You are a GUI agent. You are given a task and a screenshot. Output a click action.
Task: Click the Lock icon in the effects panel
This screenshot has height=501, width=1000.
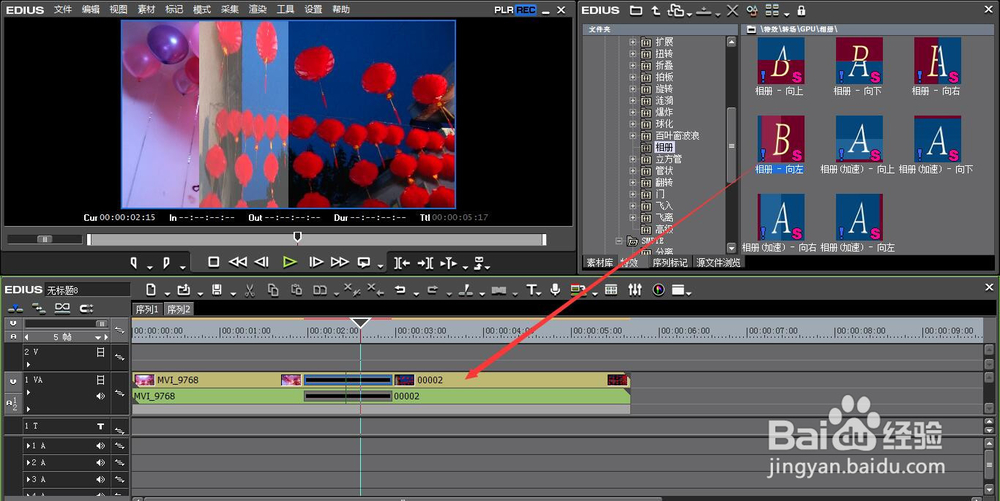click(801, 10)
